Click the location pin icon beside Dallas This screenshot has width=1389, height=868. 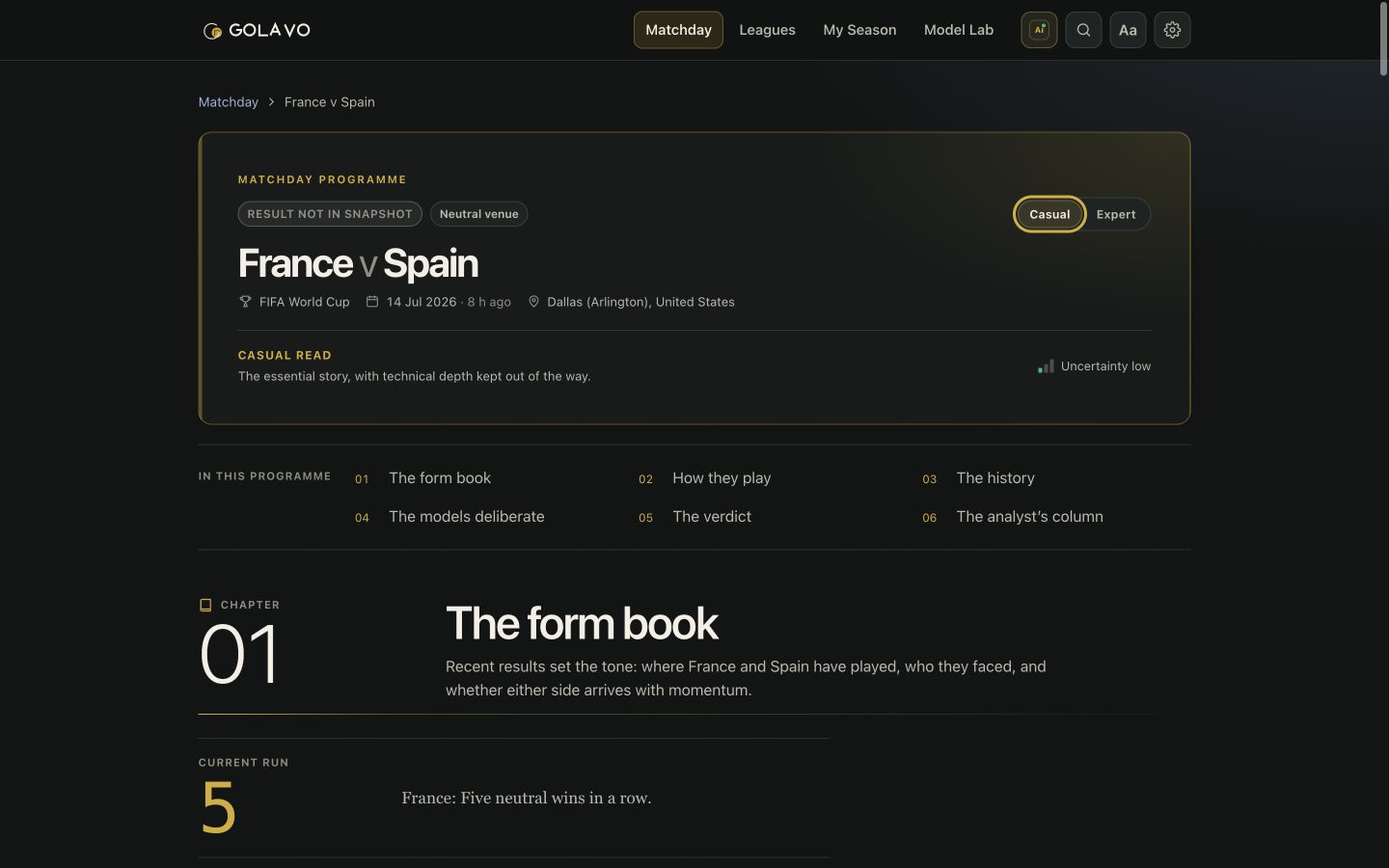pyautogui.click(x=533, y=302)
